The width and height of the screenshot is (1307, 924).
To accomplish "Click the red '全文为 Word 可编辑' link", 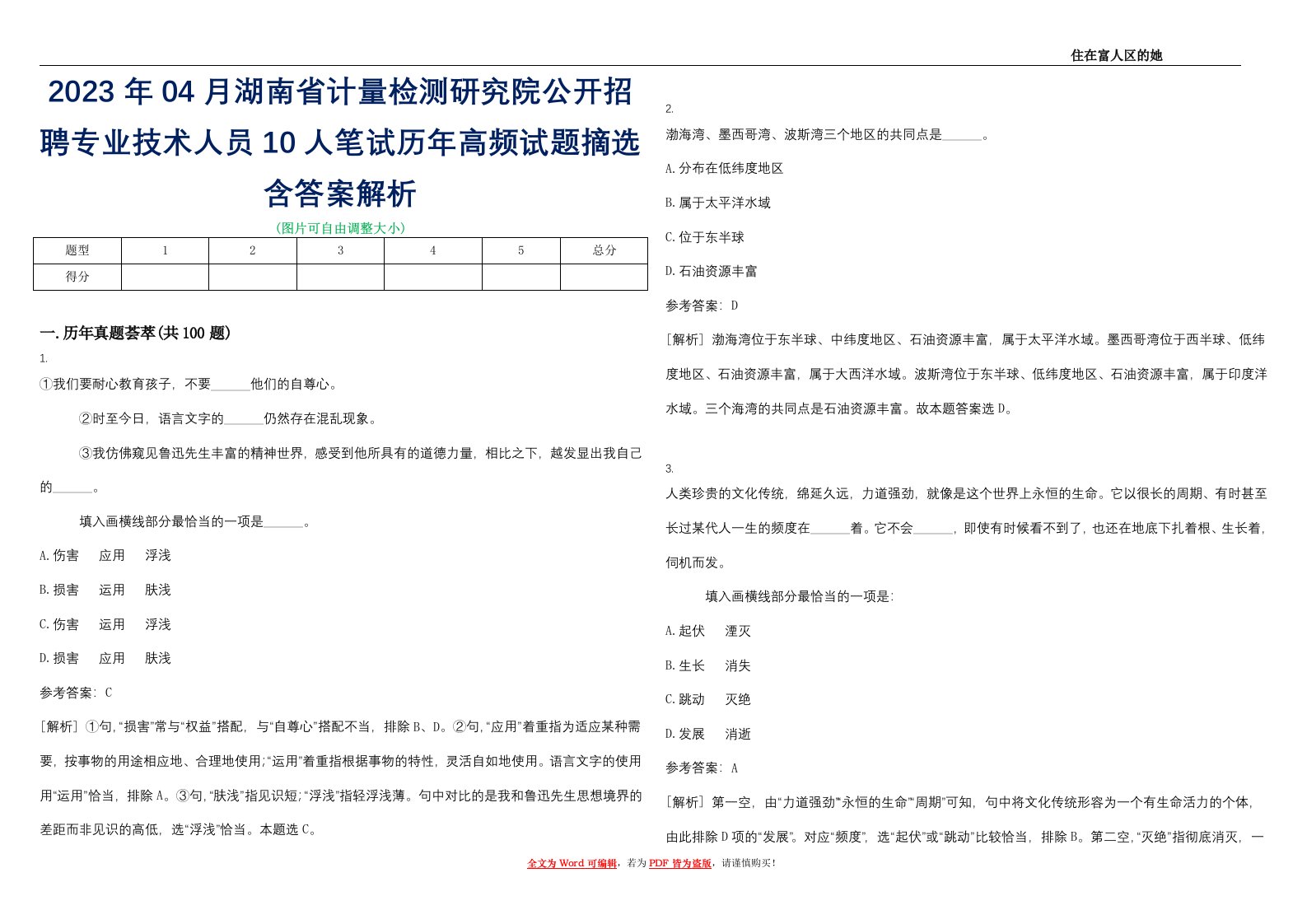I will 572,863.
